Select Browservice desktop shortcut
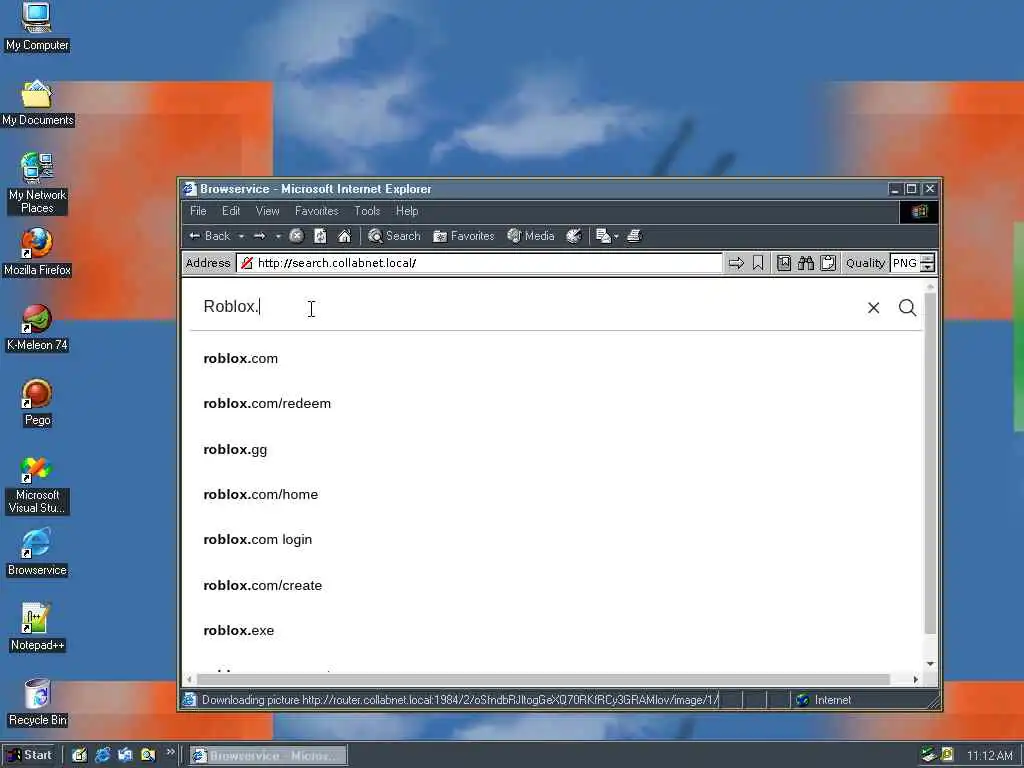Viewport: 1024px width, 768px height. point(37,553)
